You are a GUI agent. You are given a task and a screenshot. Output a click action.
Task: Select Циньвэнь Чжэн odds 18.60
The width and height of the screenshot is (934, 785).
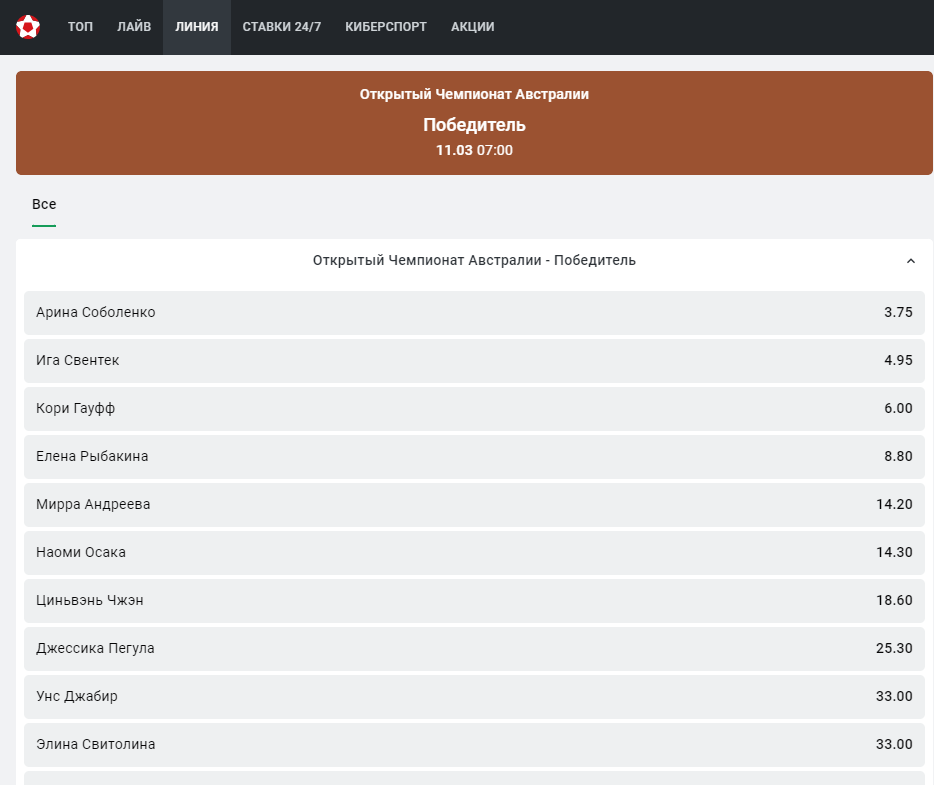point(474,600)
